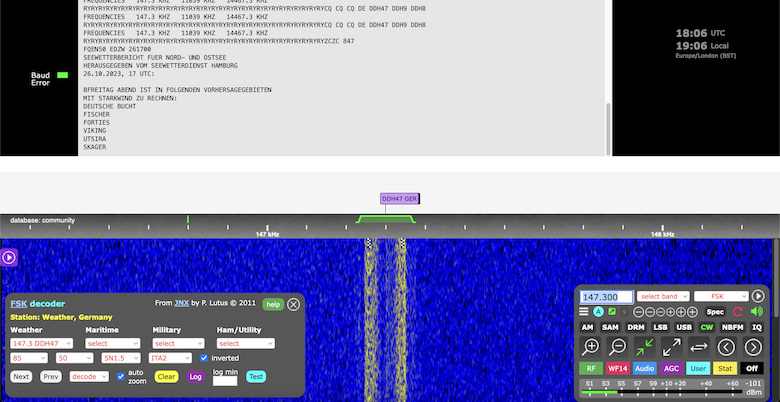Viewport: 780px width, 402px height.
Task: Toggle the auto zoom checkbox
Action: tap(121, 377)
